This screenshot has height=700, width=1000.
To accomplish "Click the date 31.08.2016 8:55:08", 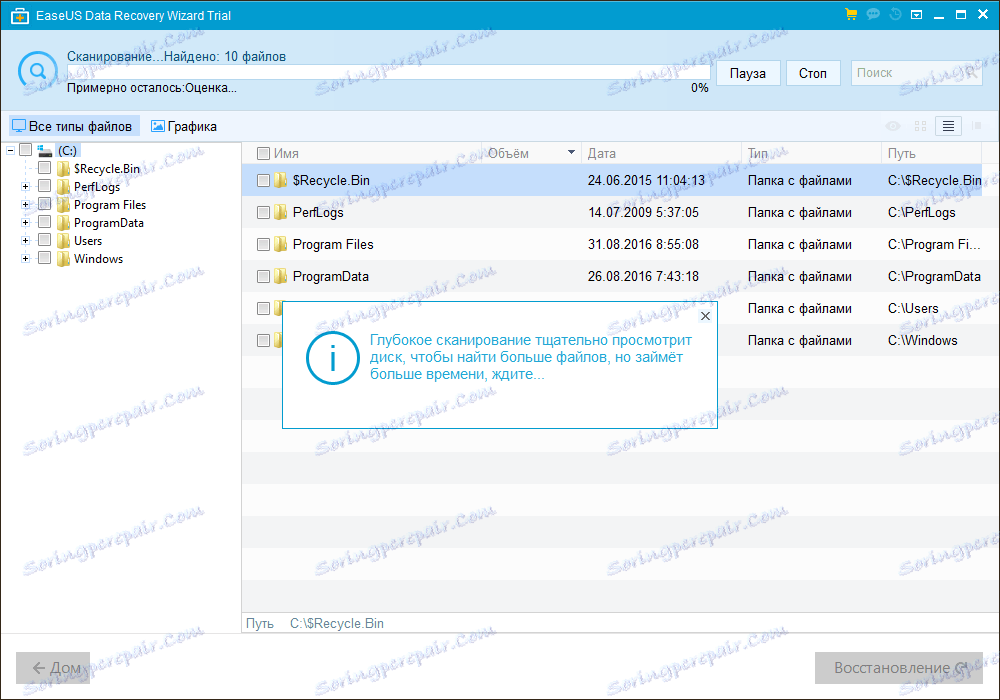I will click(643, 244).
